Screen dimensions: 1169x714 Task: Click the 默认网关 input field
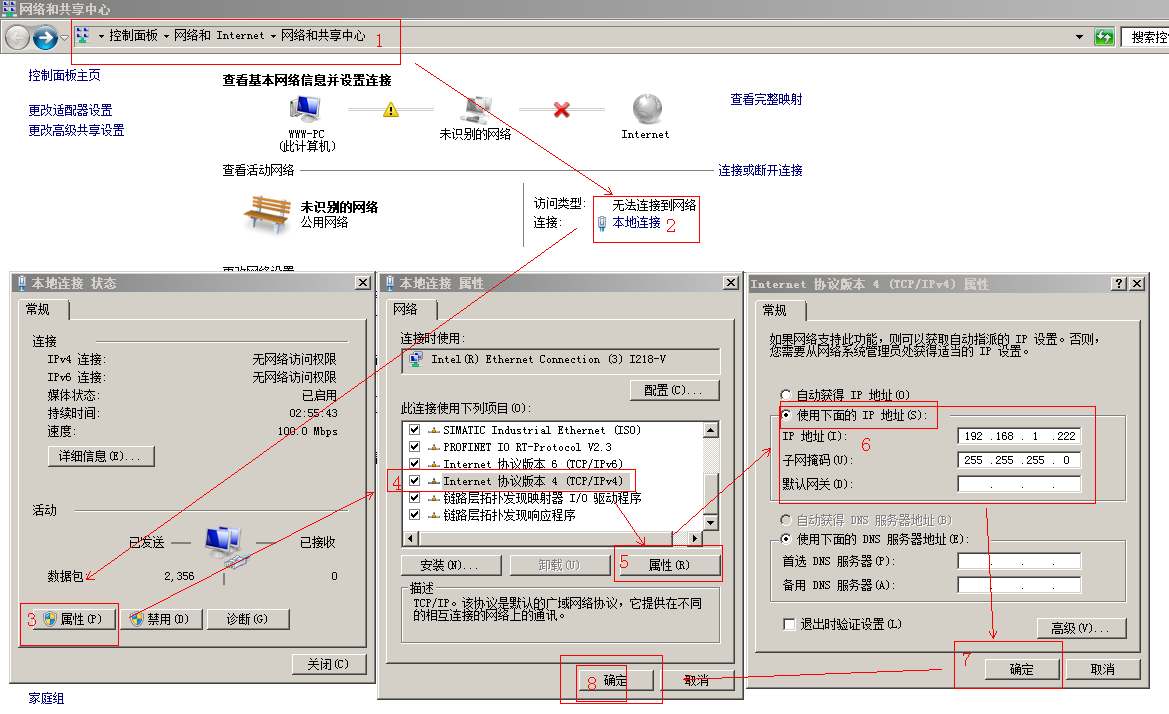click(x=1019, y=484)
